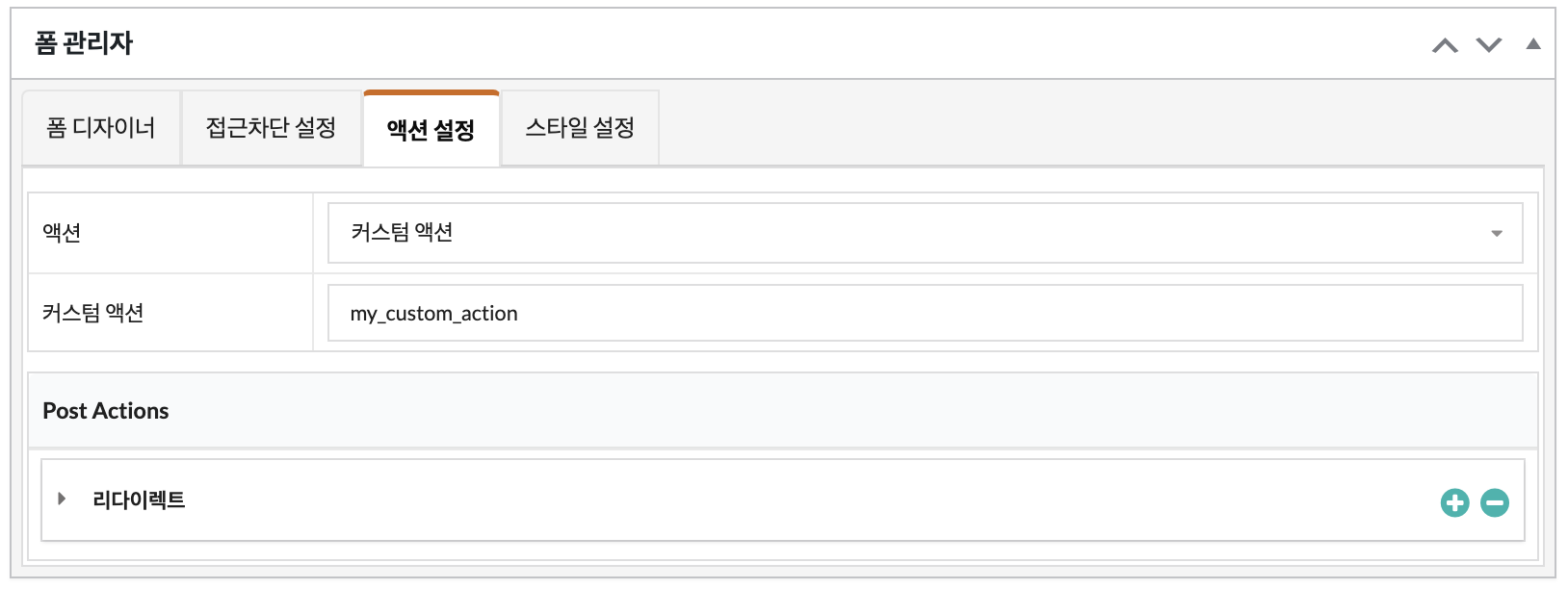Viewport: 1568px width, 589px height.
Task: Collapse the 폼 관리자 panel with triangle toggle
Action: 1533,44
